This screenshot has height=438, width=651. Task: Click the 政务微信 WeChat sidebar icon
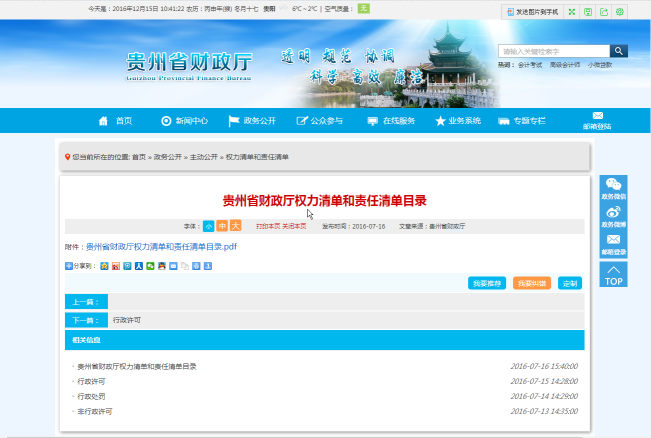click(x=613, y=188)
